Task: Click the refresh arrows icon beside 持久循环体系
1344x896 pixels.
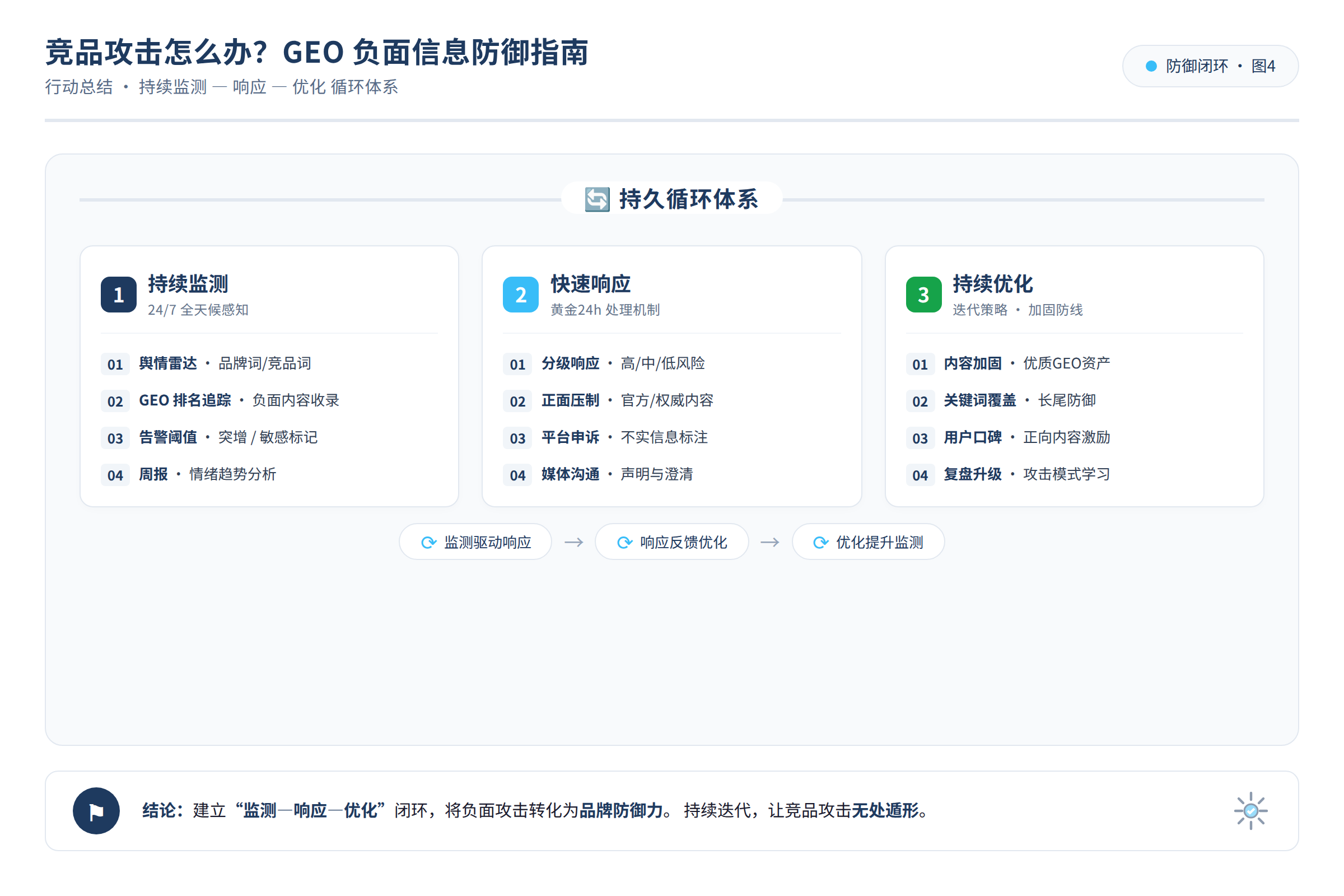Action: point(597,199)
